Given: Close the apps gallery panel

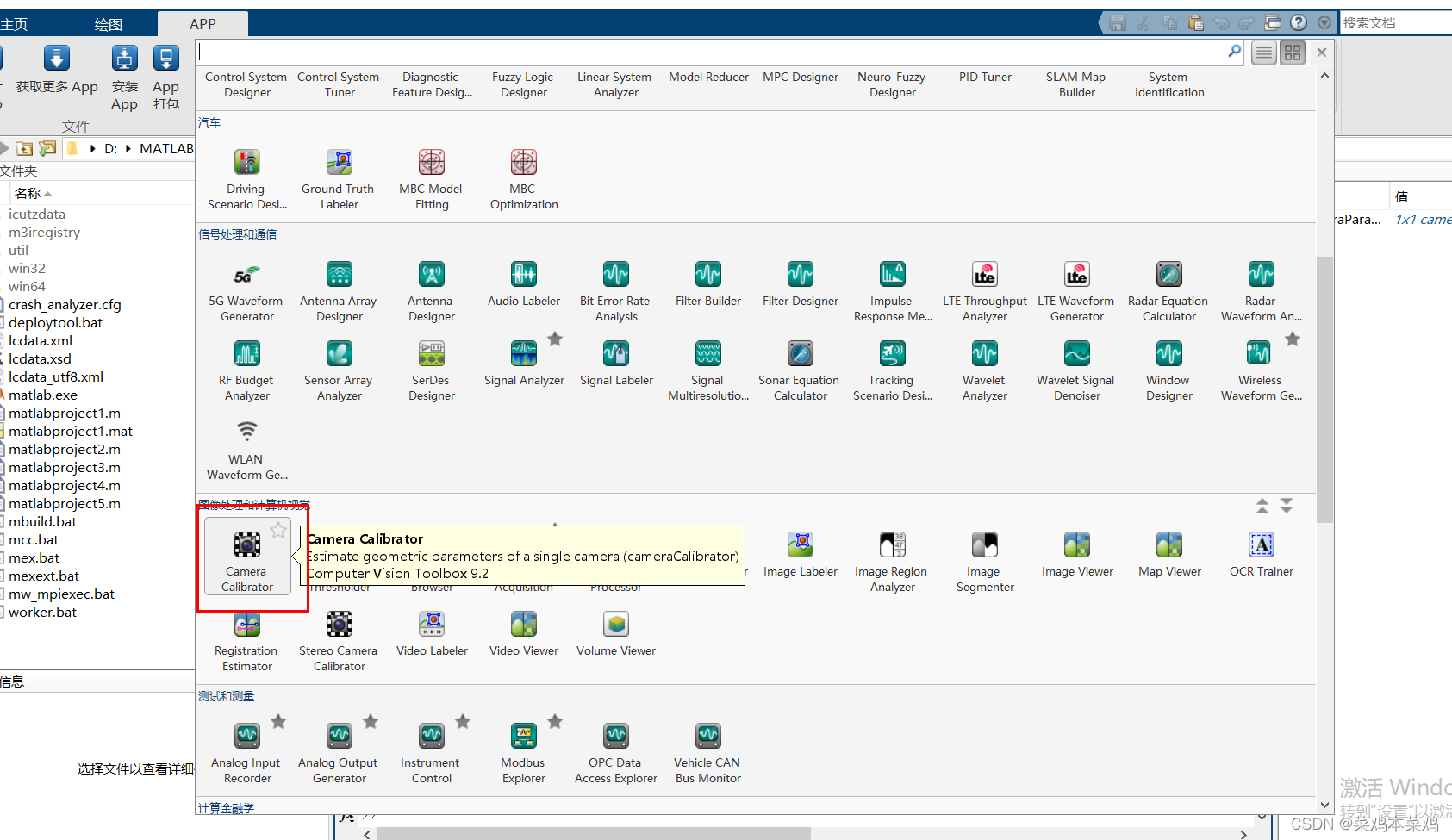Looking at the screenshot, I should [x=1322, y=53].
